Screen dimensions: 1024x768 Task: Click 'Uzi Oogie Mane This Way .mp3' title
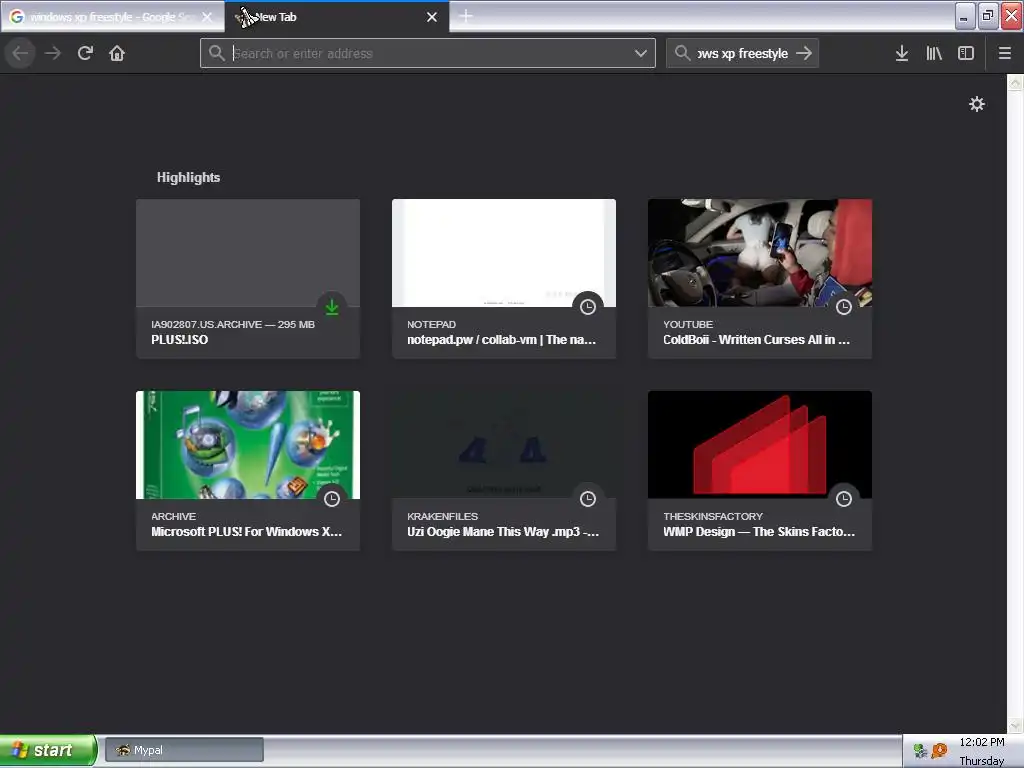point(503,532)
